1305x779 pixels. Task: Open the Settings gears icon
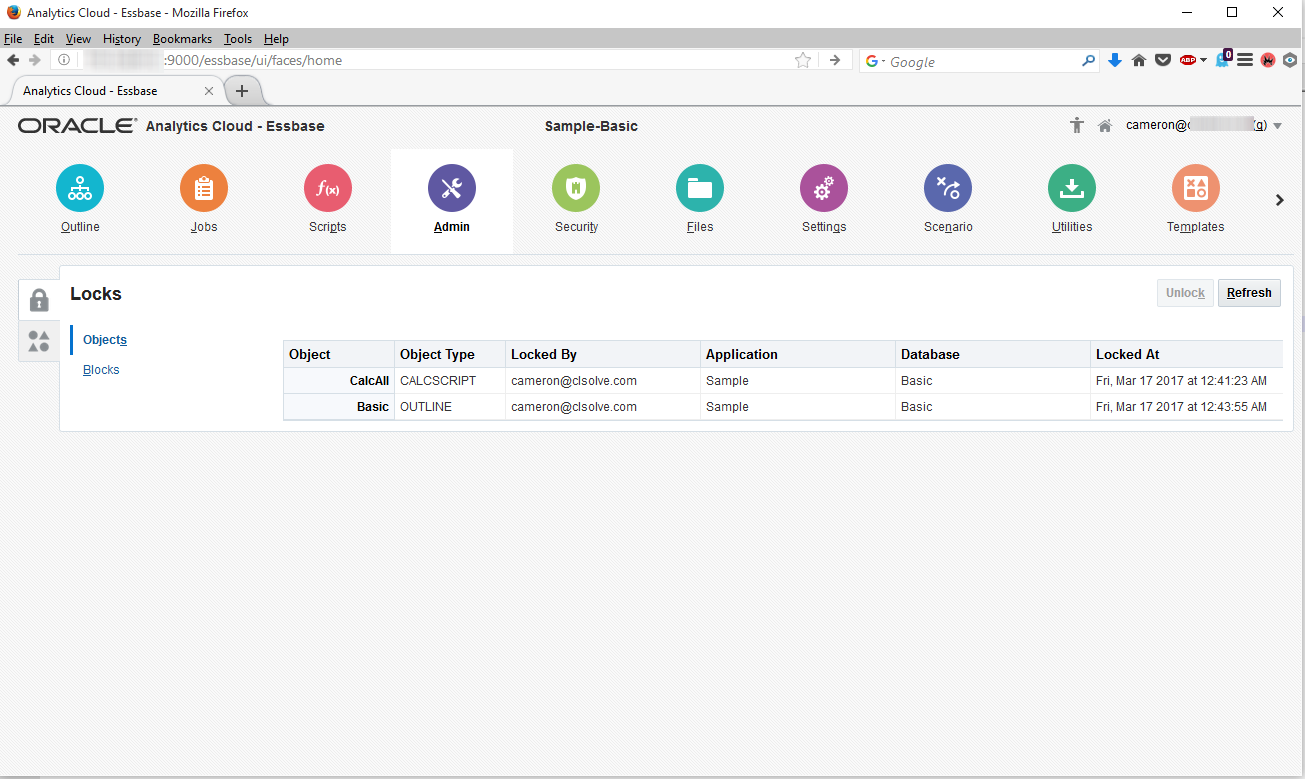tap(824, 188)
